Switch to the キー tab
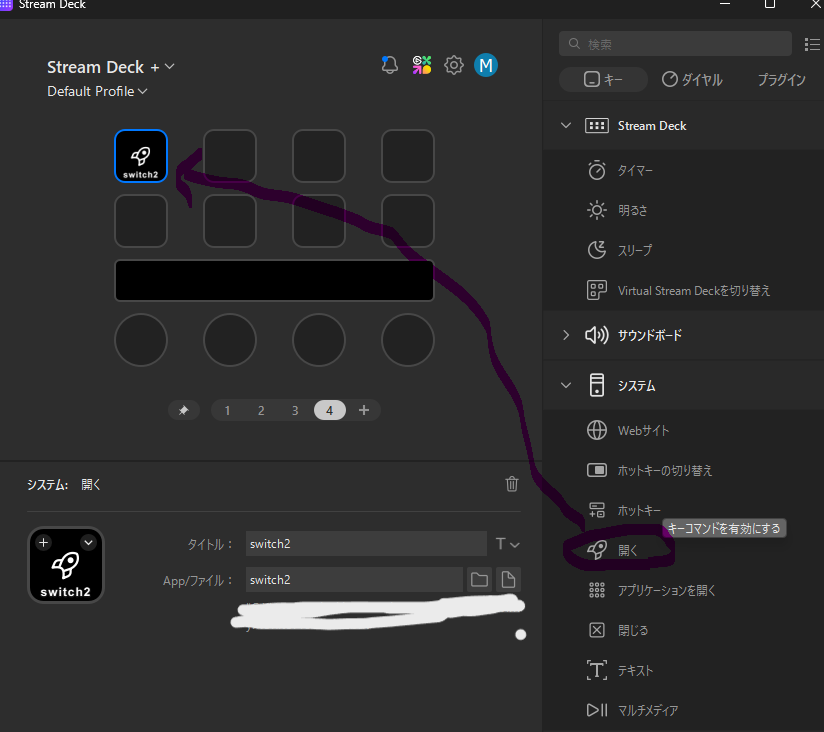The width and height of the screenshot is (824, 732). pos(603,79)
